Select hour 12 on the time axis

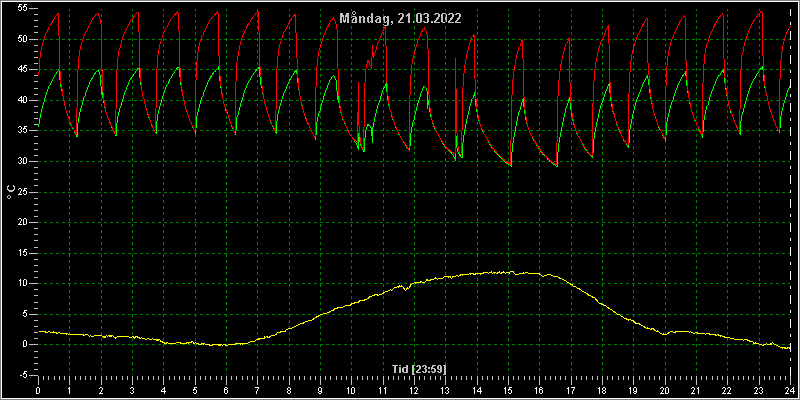point(414,389)
